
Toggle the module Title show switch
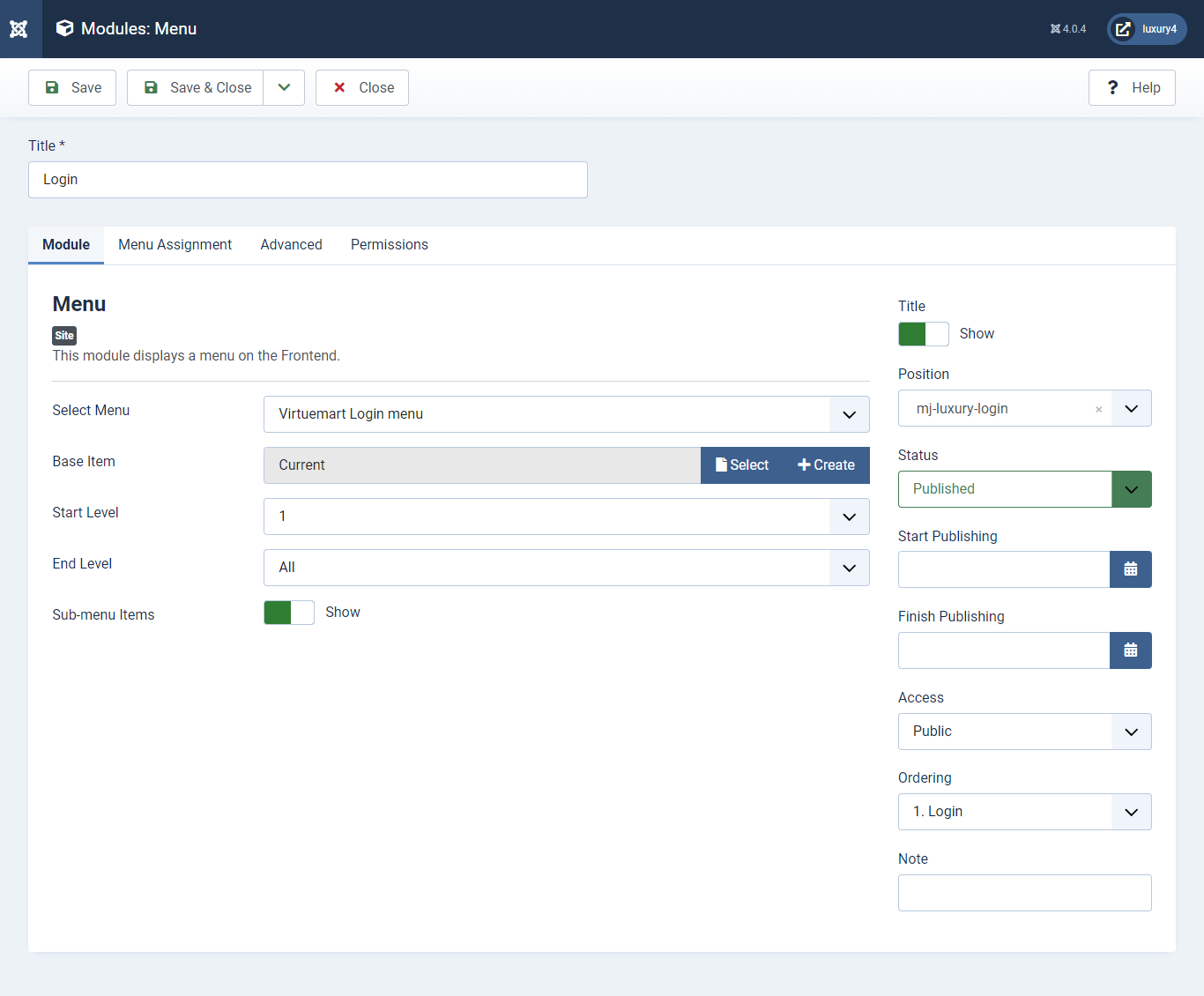click(x=923, y=334)
